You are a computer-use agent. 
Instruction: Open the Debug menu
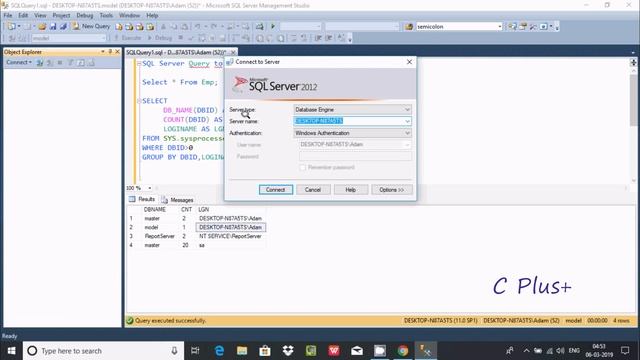click(x=84, y=16)
